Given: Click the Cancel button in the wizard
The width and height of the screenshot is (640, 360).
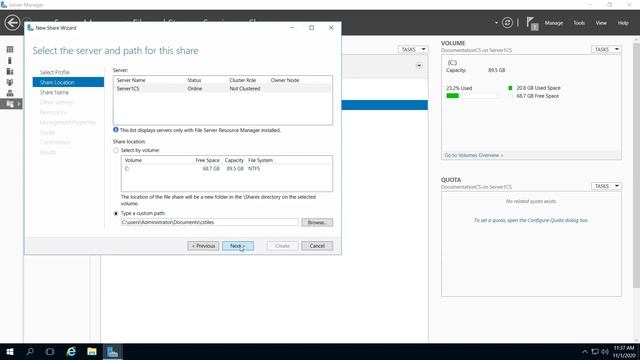Looking at the screenshot, I should 317,246.
